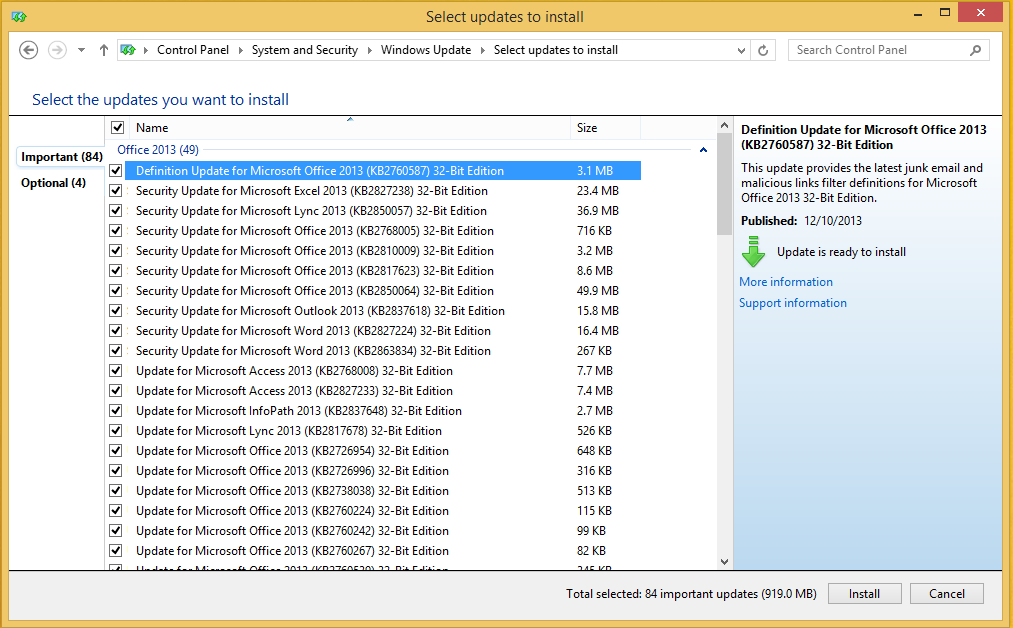1013x628 pixels.
Task: Select Update for Office 2013 KB2760242
Action: pos(292,531)
